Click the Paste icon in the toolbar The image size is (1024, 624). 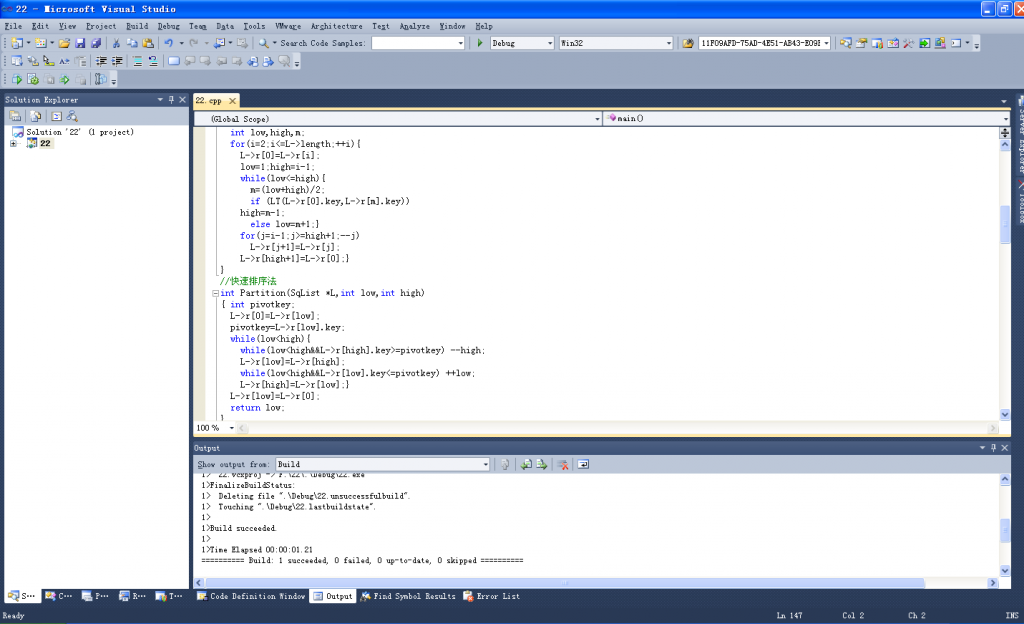150,43
